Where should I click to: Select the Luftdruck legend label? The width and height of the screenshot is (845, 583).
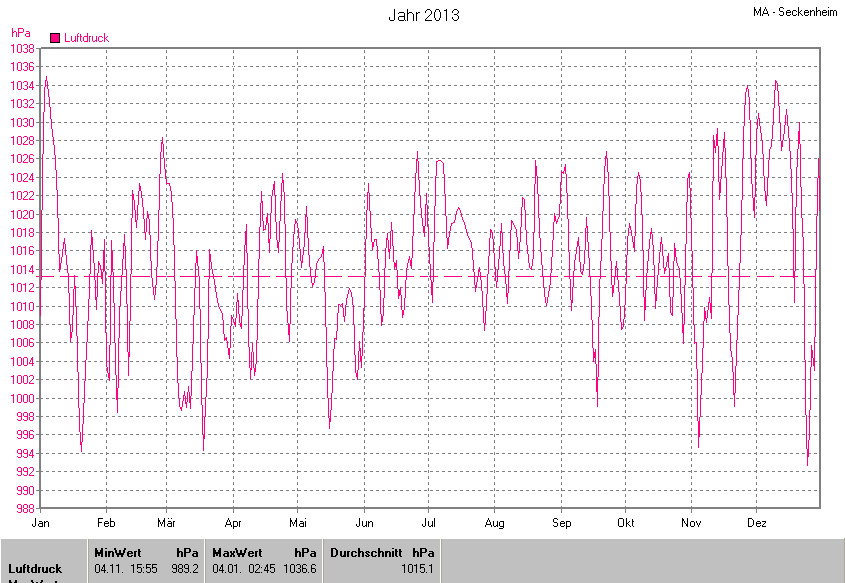(86, 38)
